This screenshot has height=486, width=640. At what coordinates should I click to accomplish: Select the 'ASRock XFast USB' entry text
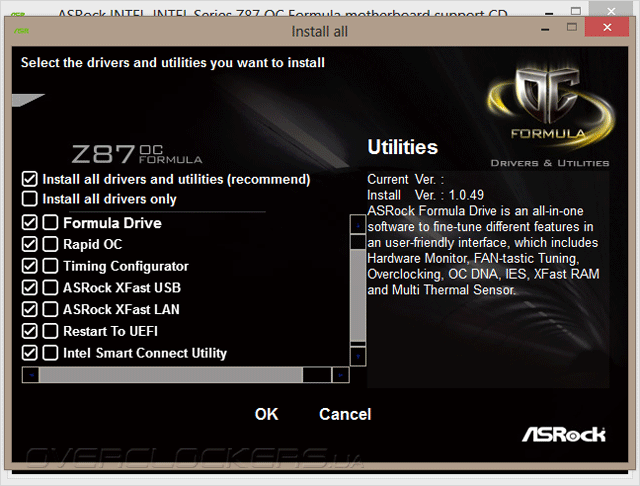[x=122, y=288]
